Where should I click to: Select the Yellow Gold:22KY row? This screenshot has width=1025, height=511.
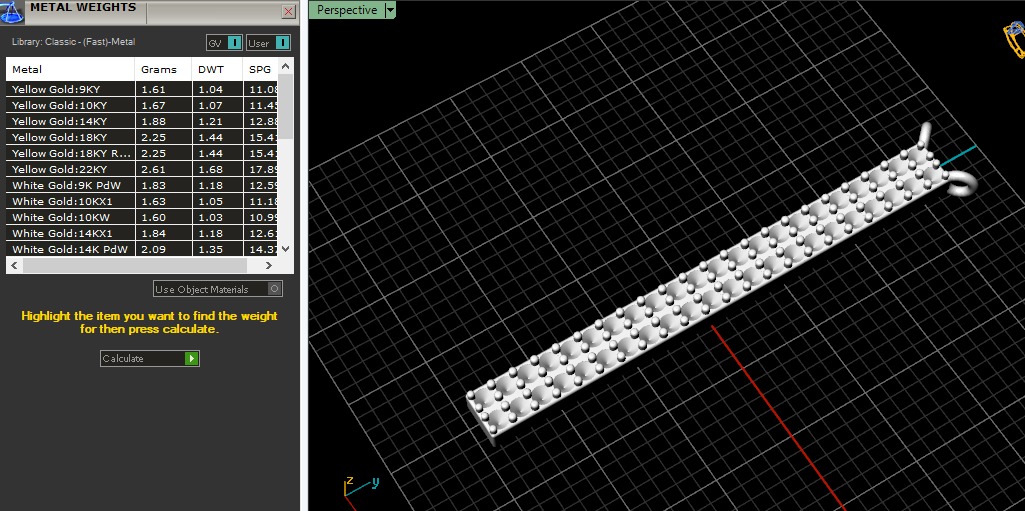(x=142, y=169)
